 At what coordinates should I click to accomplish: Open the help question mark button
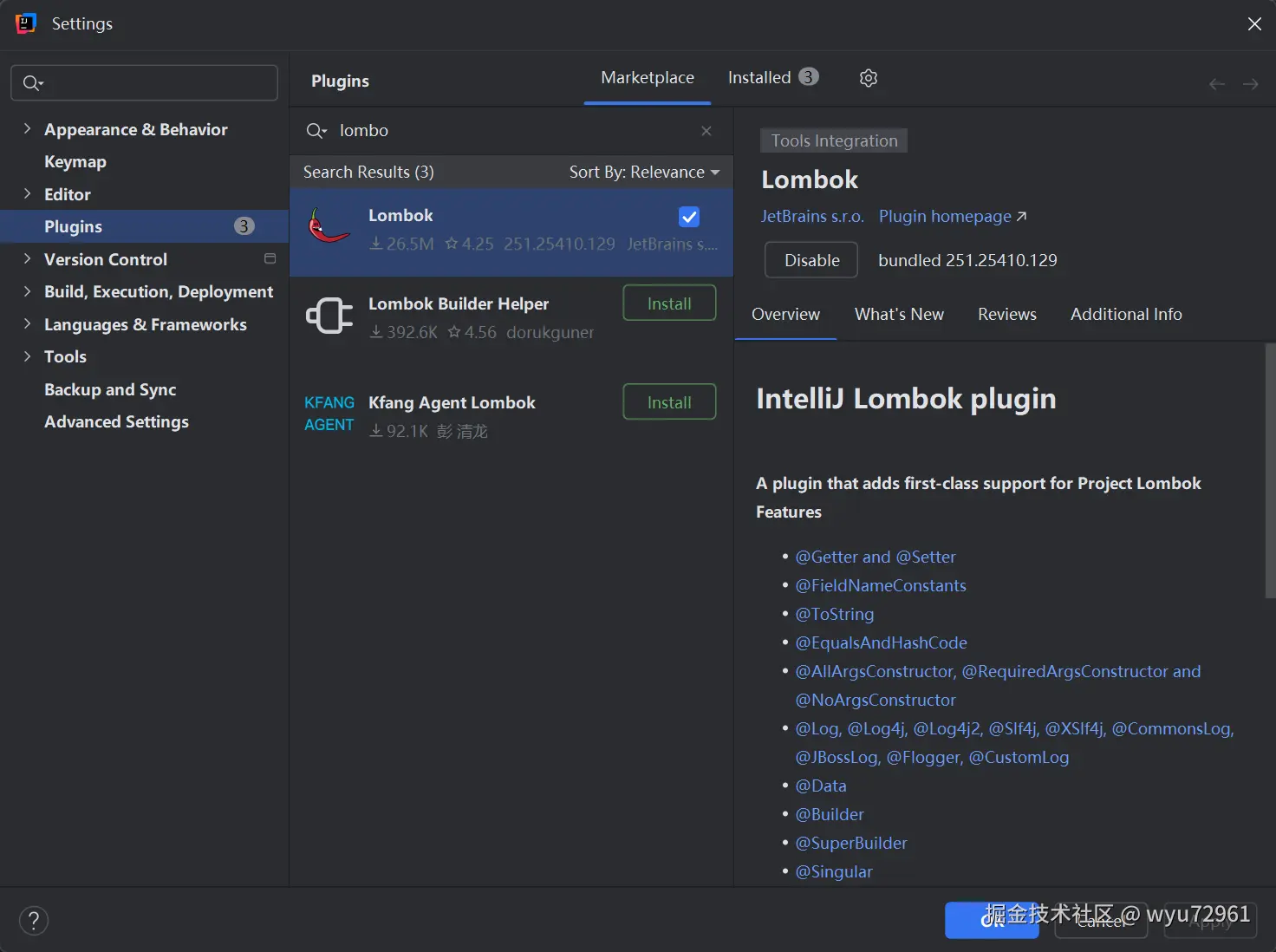34,921
